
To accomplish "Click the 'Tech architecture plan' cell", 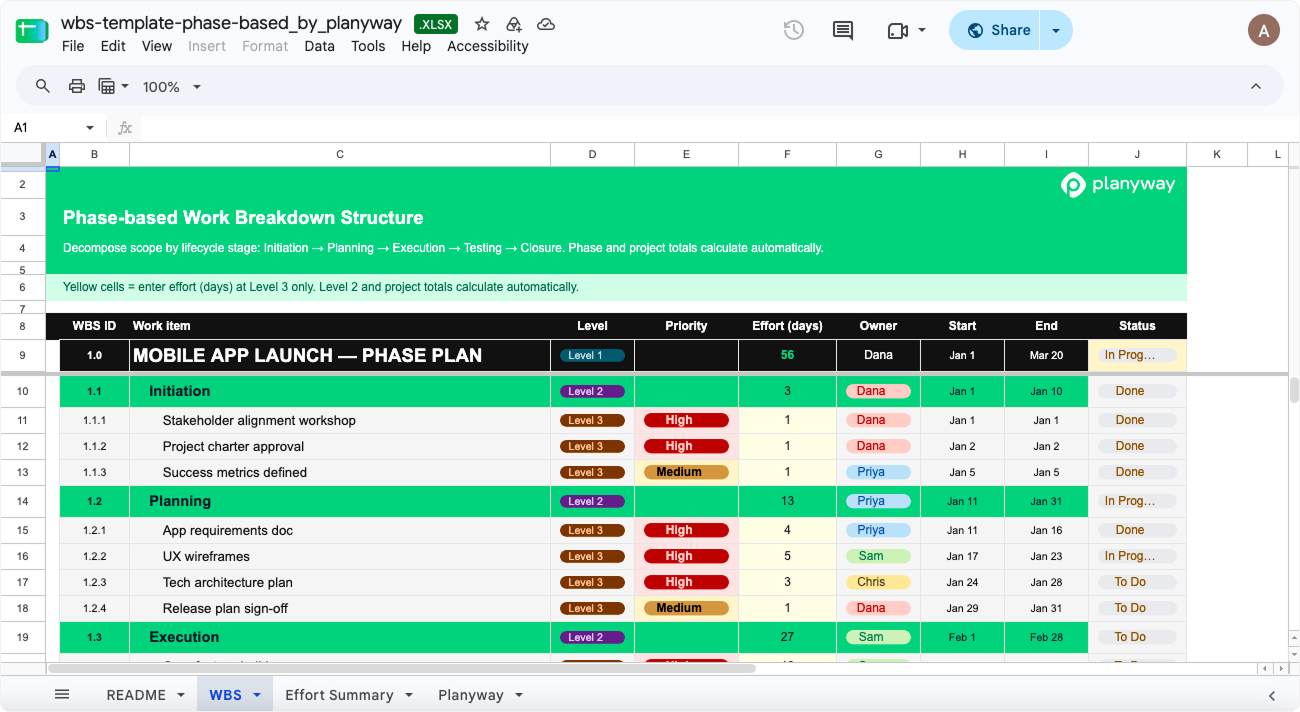I will tap(340, 583).
